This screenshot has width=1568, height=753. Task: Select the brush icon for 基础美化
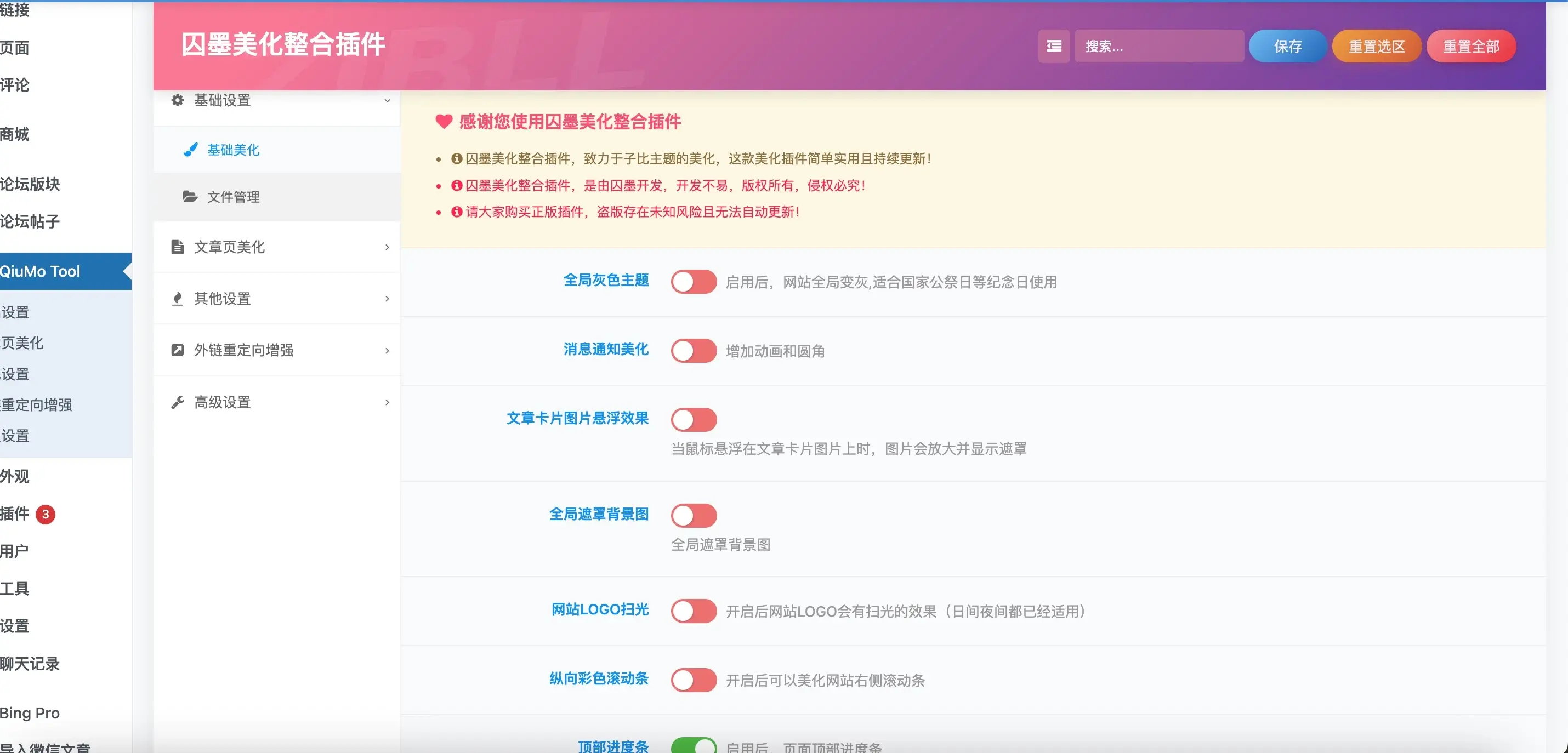pos(190,150)
